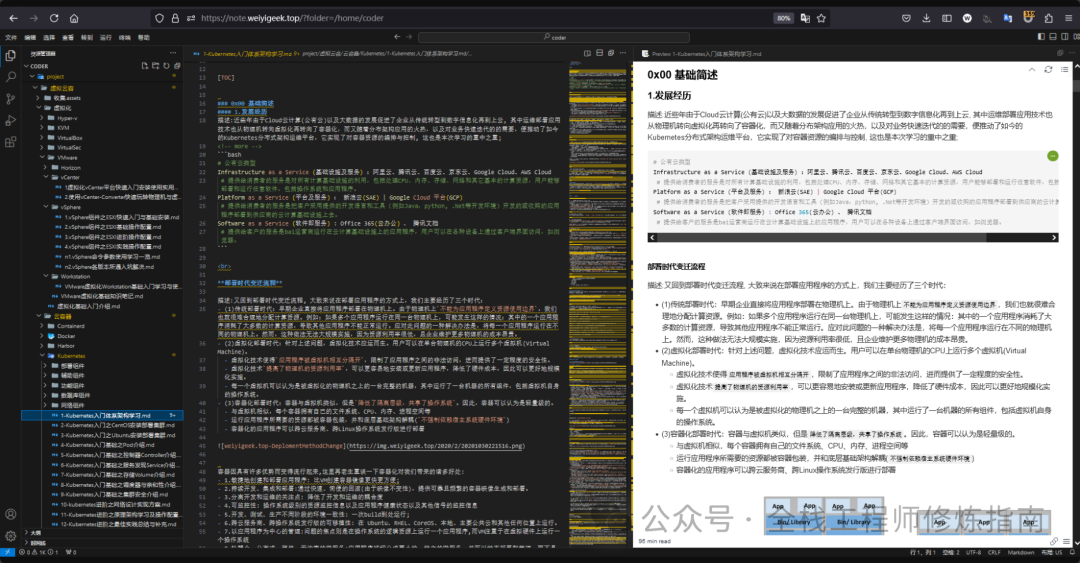The image size is (1080, 563).
Task: Open the Extensions view
Action: click(10, 143)
